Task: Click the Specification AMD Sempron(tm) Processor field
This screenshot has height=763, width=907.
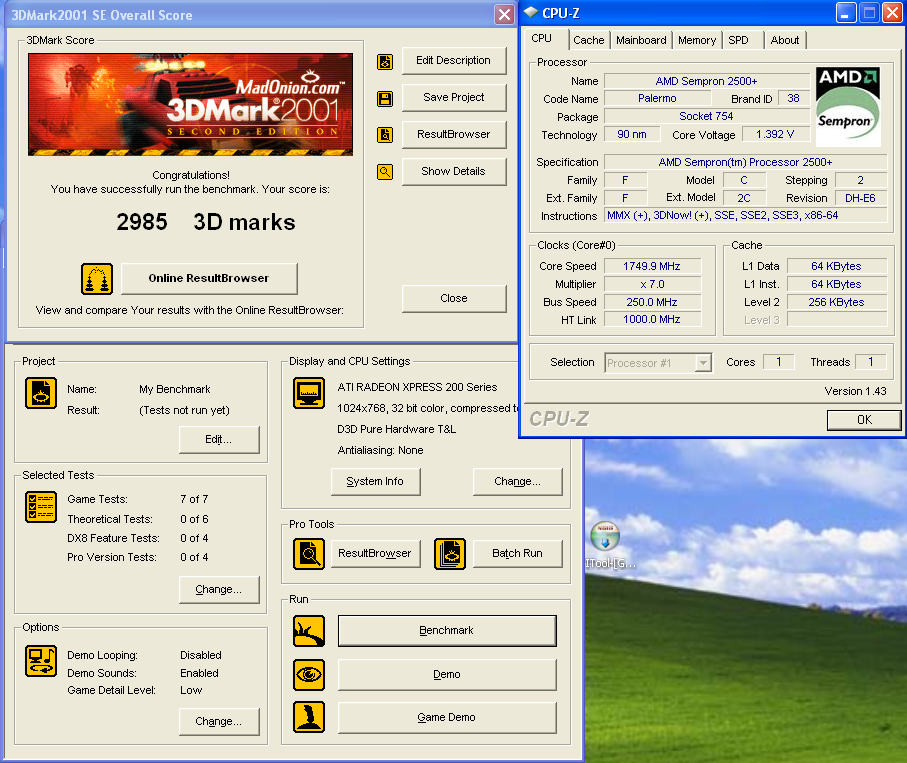Action: [745, 163]
